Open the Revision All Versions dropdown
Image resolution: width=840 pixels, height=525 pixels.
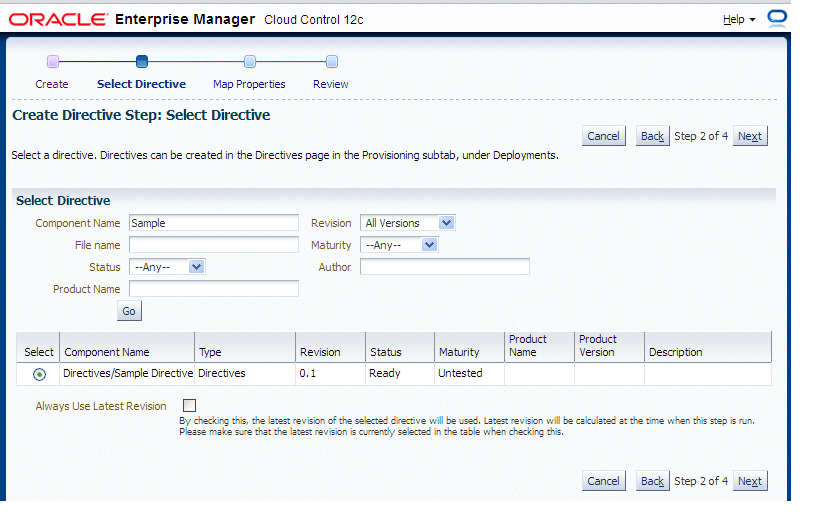click(408, 223)
